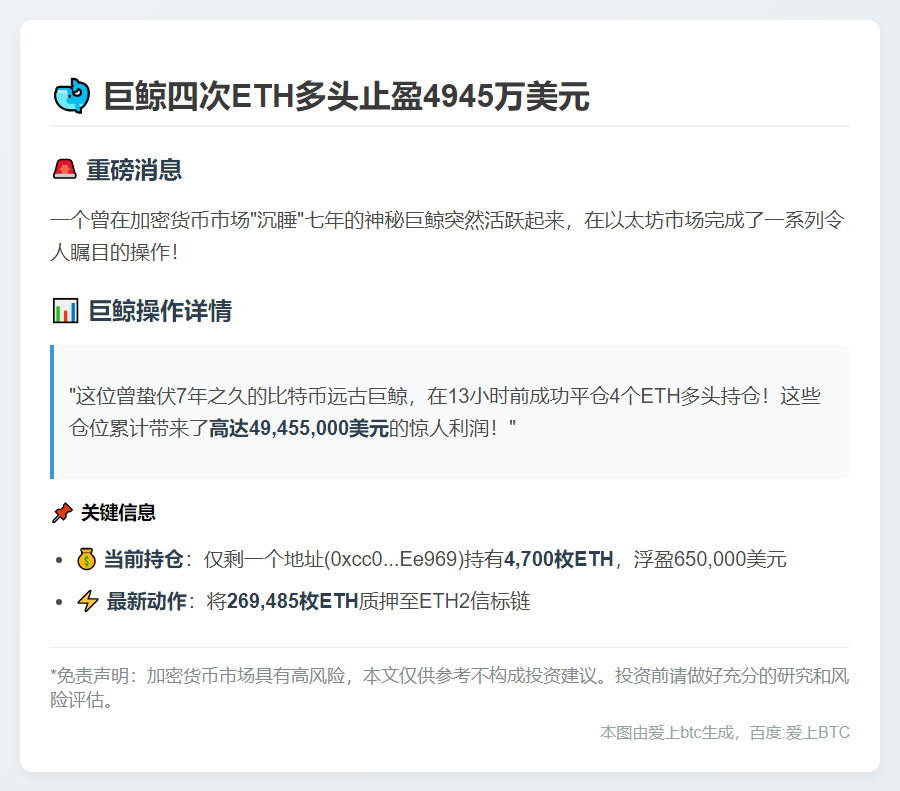Screen dimensions: 900x791
Task: Select the bar chart icon beside 巨鲸操作详情
Action: tap(64, 311)
